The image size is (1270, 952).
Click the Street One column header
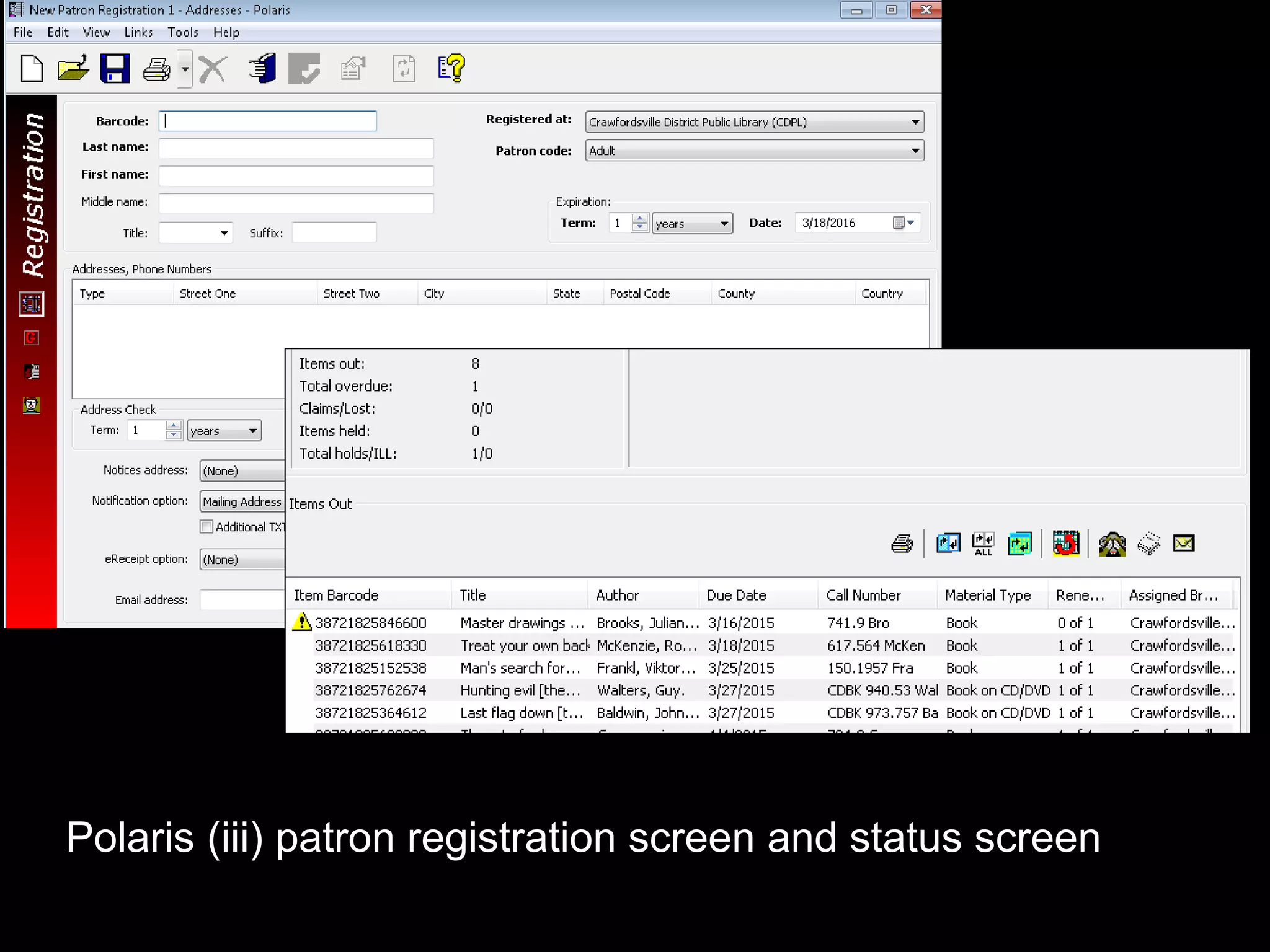coord(245,294)
